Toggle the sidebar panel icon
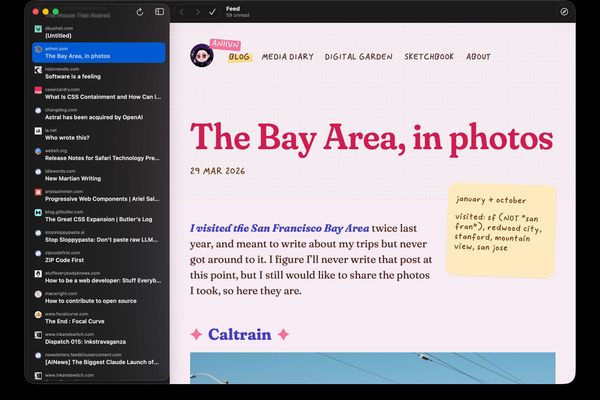This screenshot has width=600, height=400. click(x=160, y=11)
